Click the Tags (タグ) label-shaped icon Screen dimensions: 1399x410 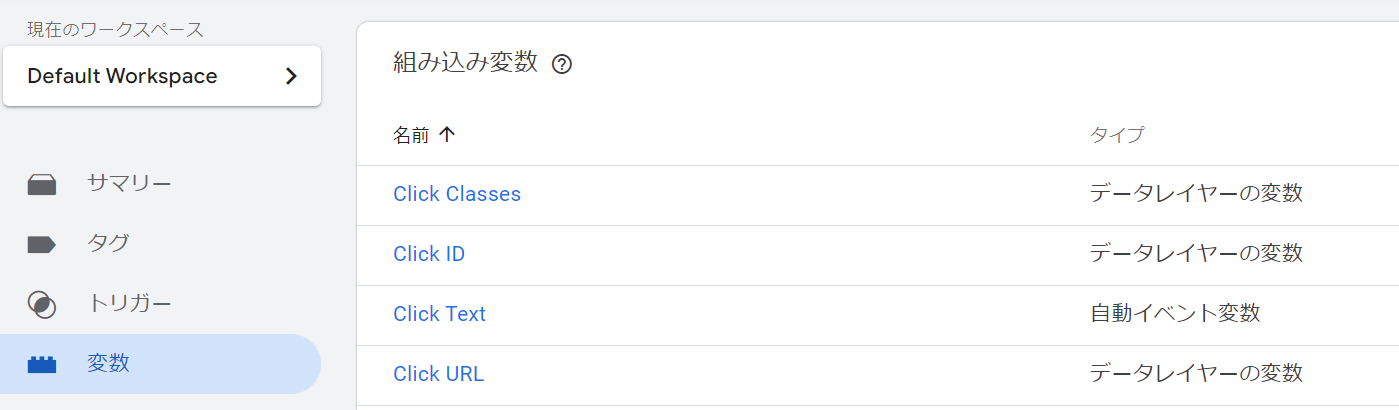pyautogui.click(x=42, y=245)
